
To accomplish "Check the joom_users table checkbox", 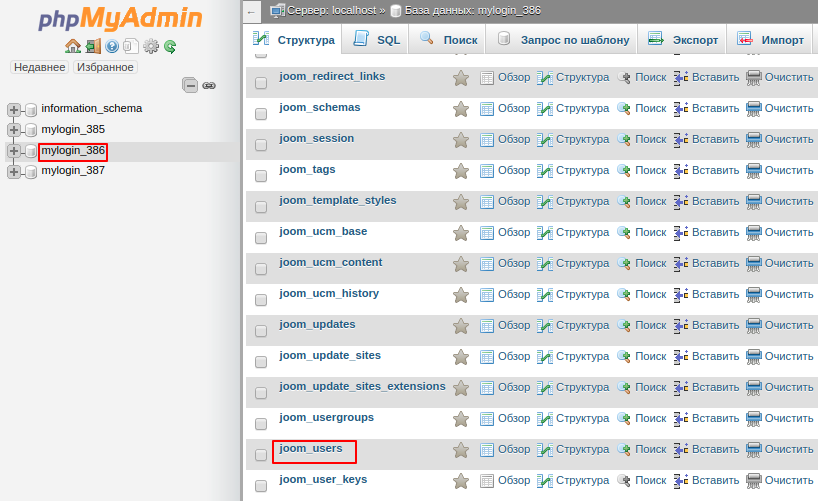I will (x=261, y=455).
